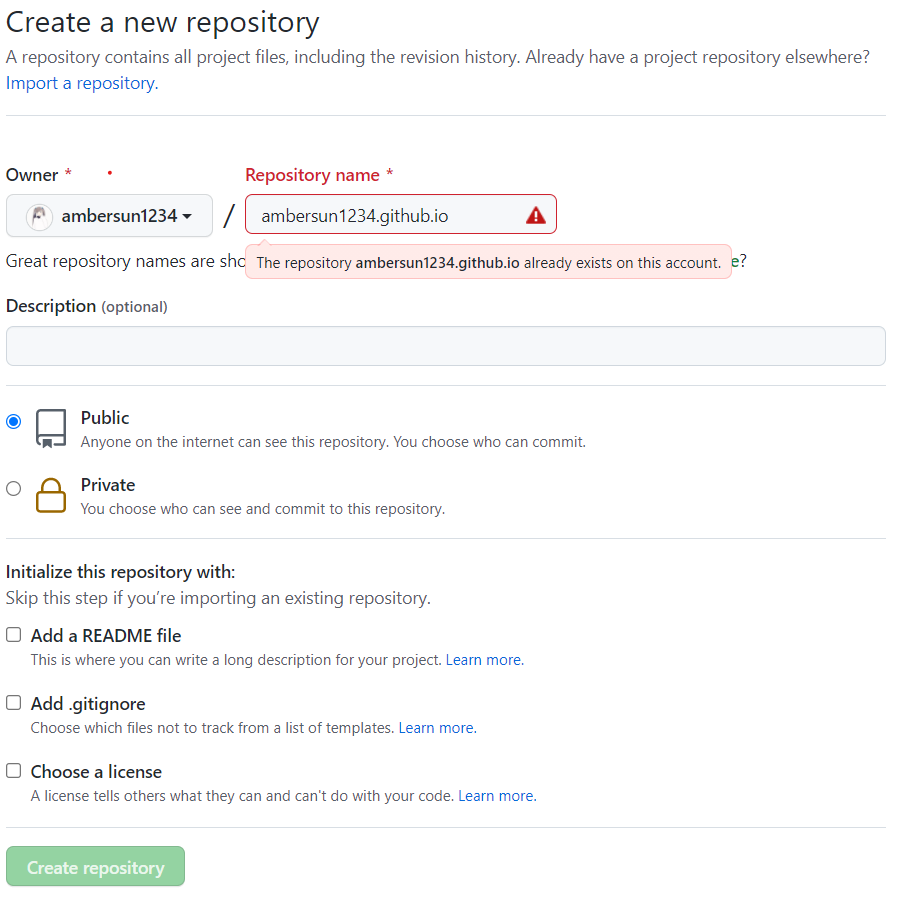Select the Public visibility radio button

[x=13, y=421]
